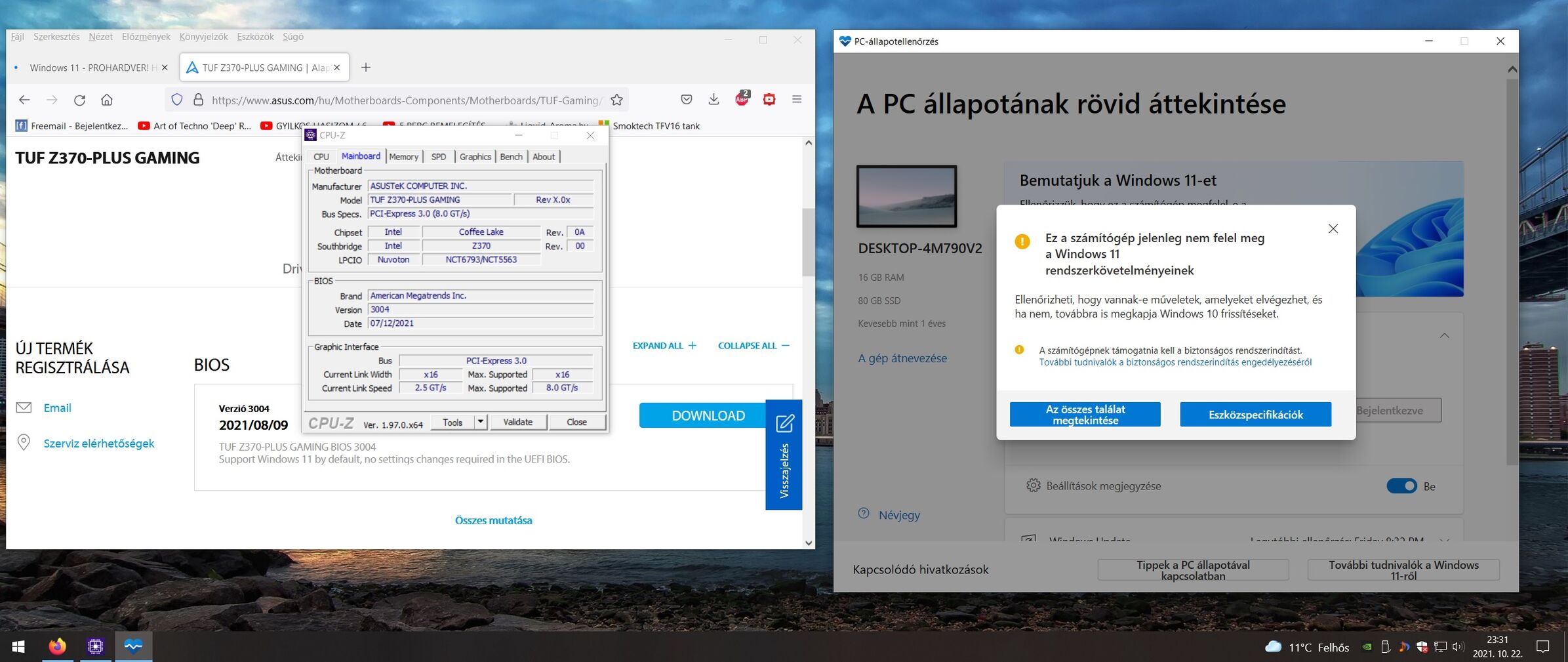Open the Fájl menu in Firefox

click(x=18, y=37)
